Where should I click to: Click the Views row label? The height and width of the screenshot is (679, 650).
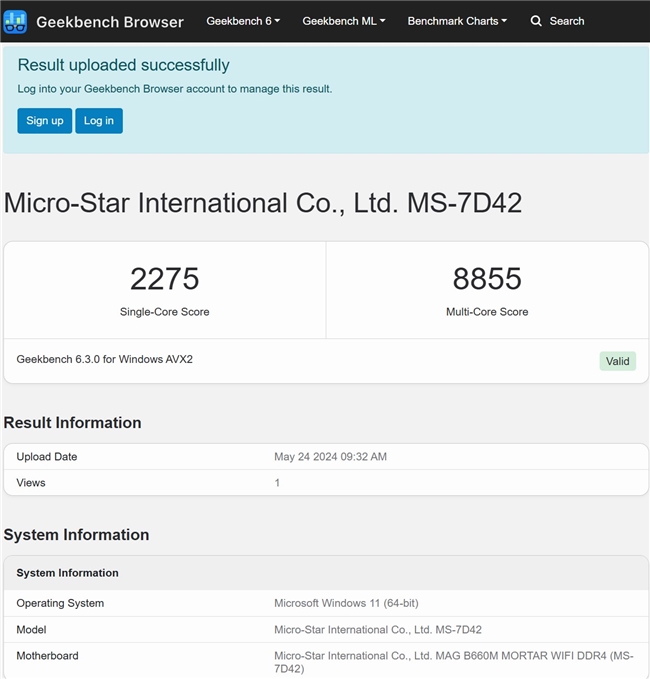coord(31,483)
